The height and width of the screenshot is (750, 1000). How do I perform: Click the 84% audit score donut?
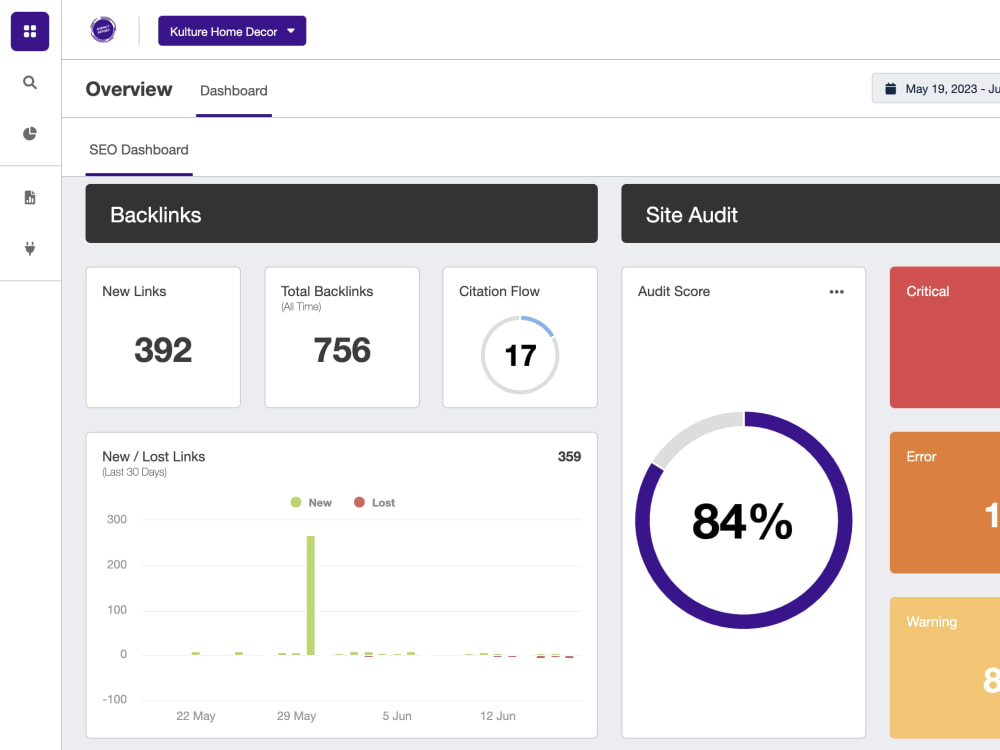coord(744,520)
